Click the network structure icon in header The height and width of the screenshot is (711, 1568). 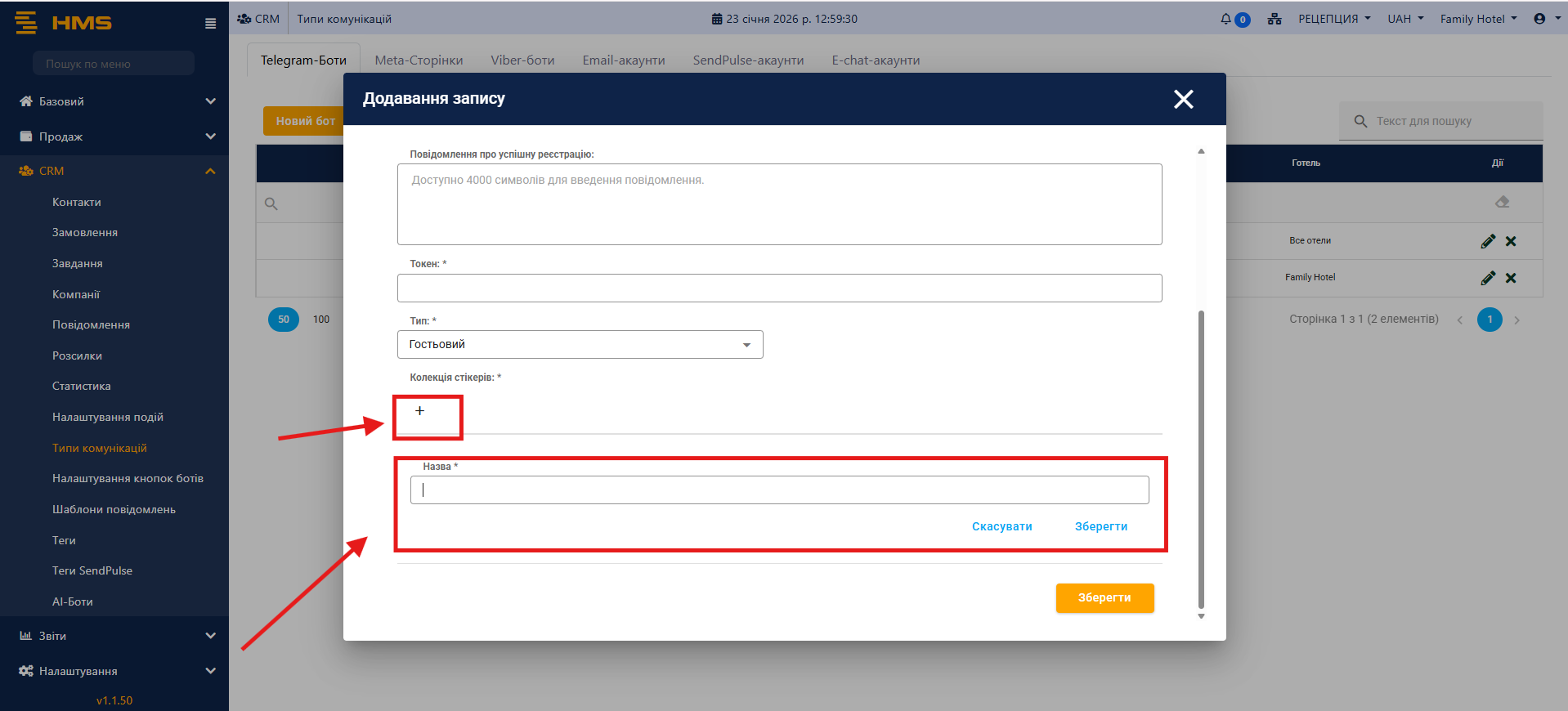(x=1275, y=19)
